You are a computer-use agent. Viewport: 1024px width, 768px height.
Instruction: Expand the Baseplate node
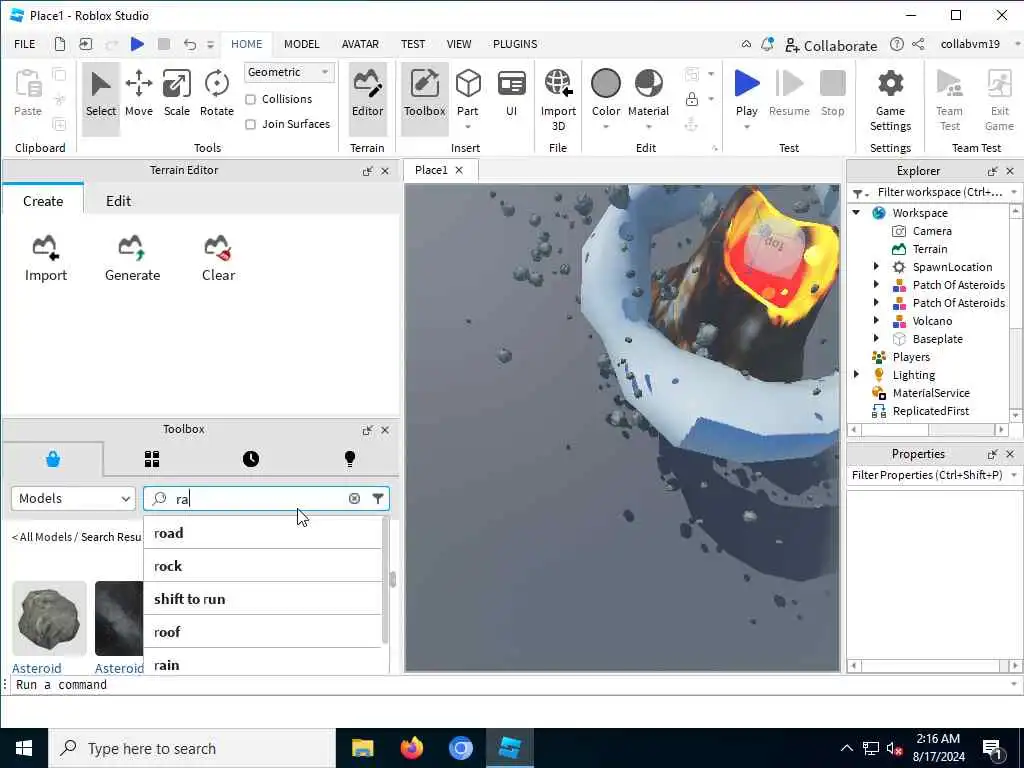[876, 338]
